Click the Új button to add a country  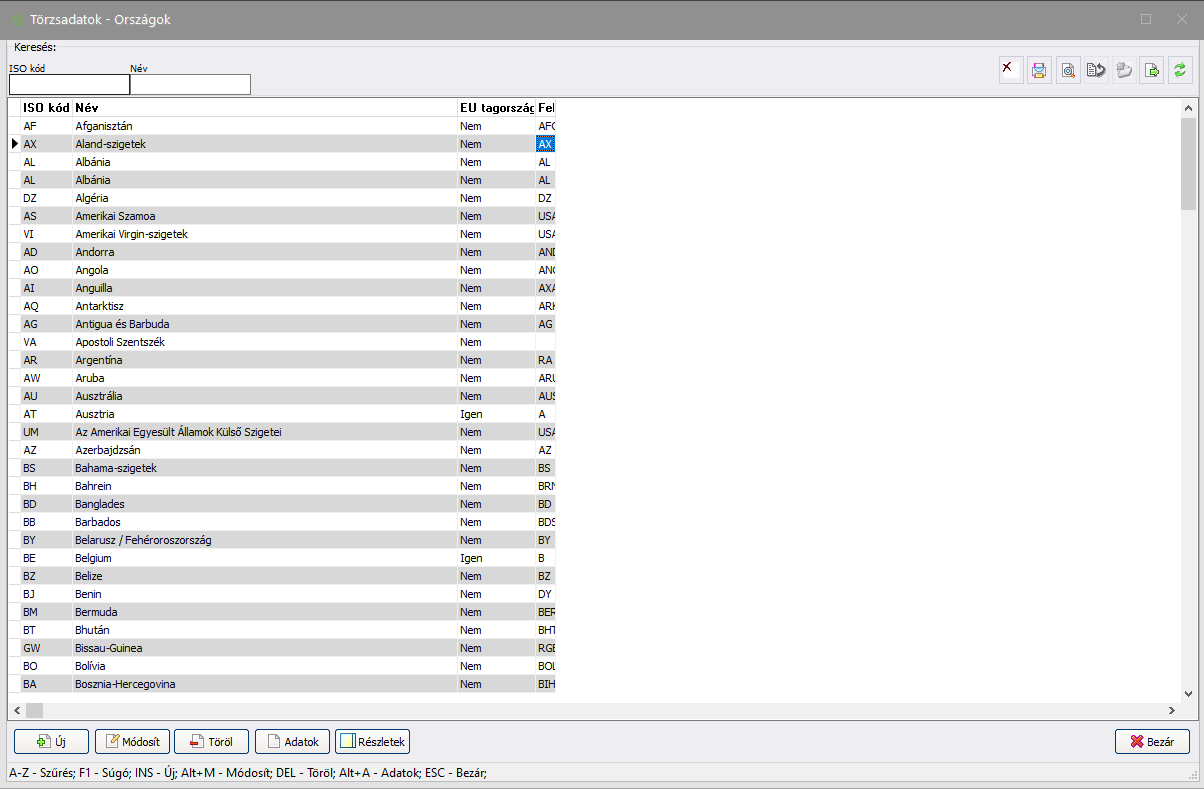pos(51,742)
